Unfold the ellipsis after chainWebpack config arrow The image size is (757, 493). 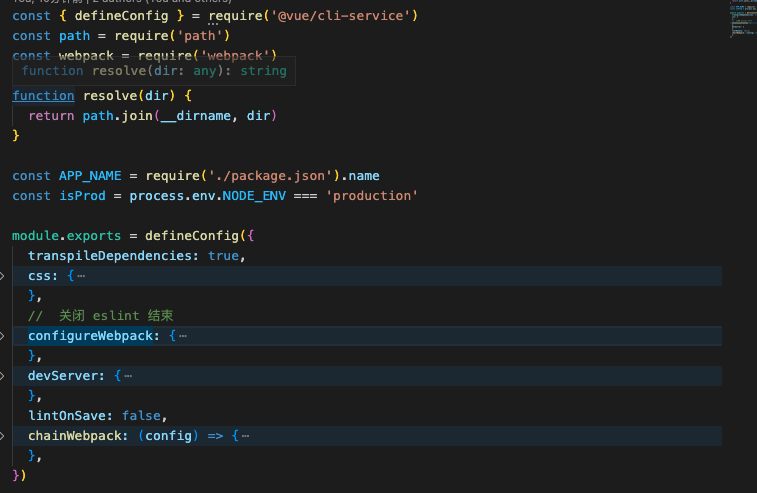coord(245,436)
